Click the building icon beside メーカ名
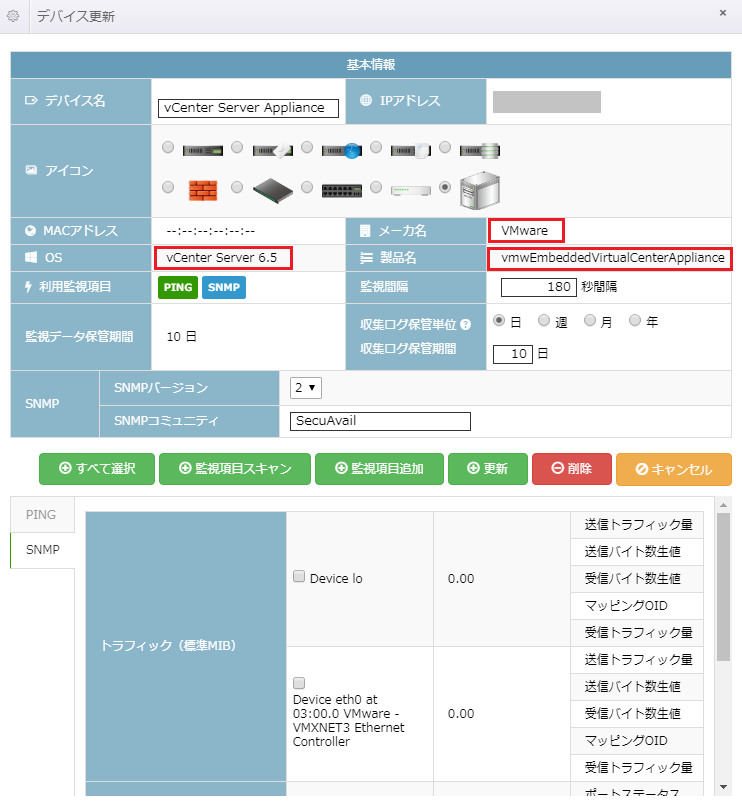 [365, 231]
